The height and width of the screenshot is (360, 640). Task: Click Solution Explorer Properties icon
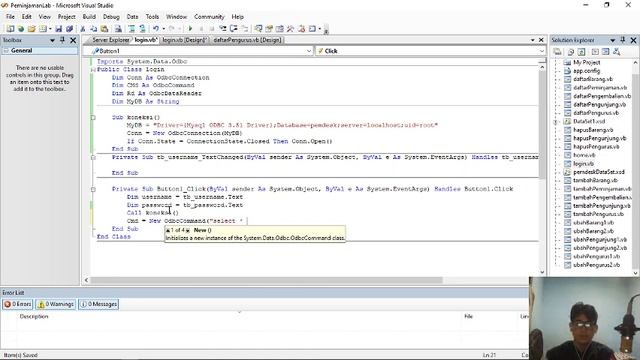(x=558, y=52)
